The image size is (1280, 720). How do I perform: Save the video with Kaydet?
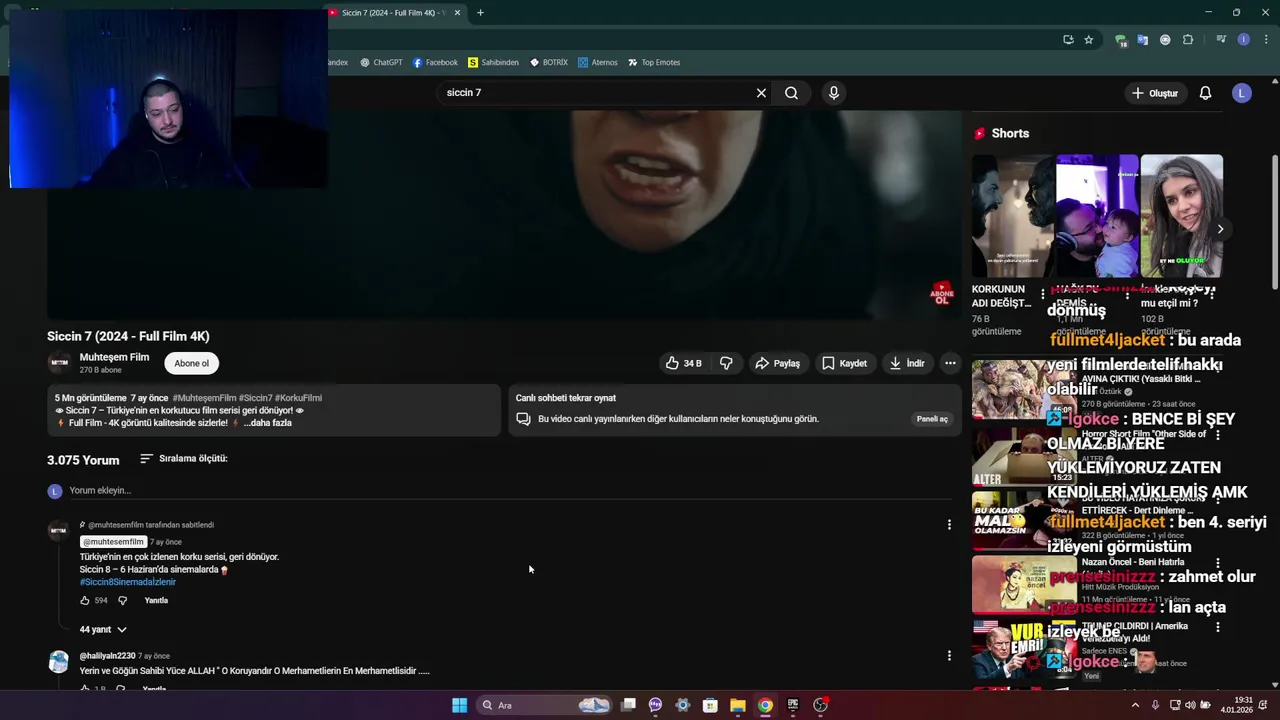[845, 363]
